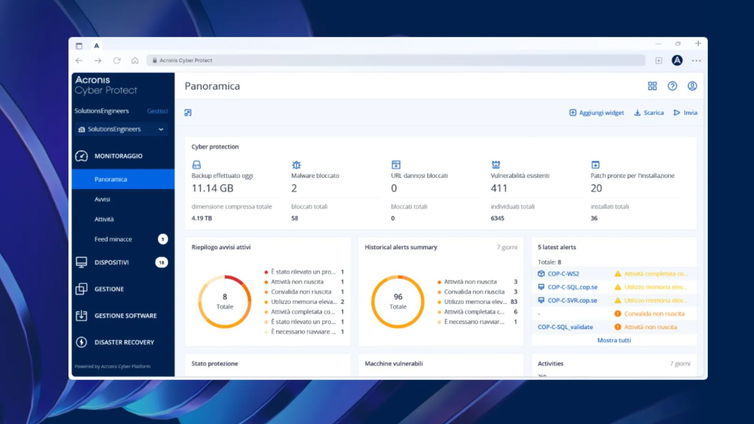Change the 7 giorni range on Historical alerts
754x424 pixels.
click(x=507, y=247)
